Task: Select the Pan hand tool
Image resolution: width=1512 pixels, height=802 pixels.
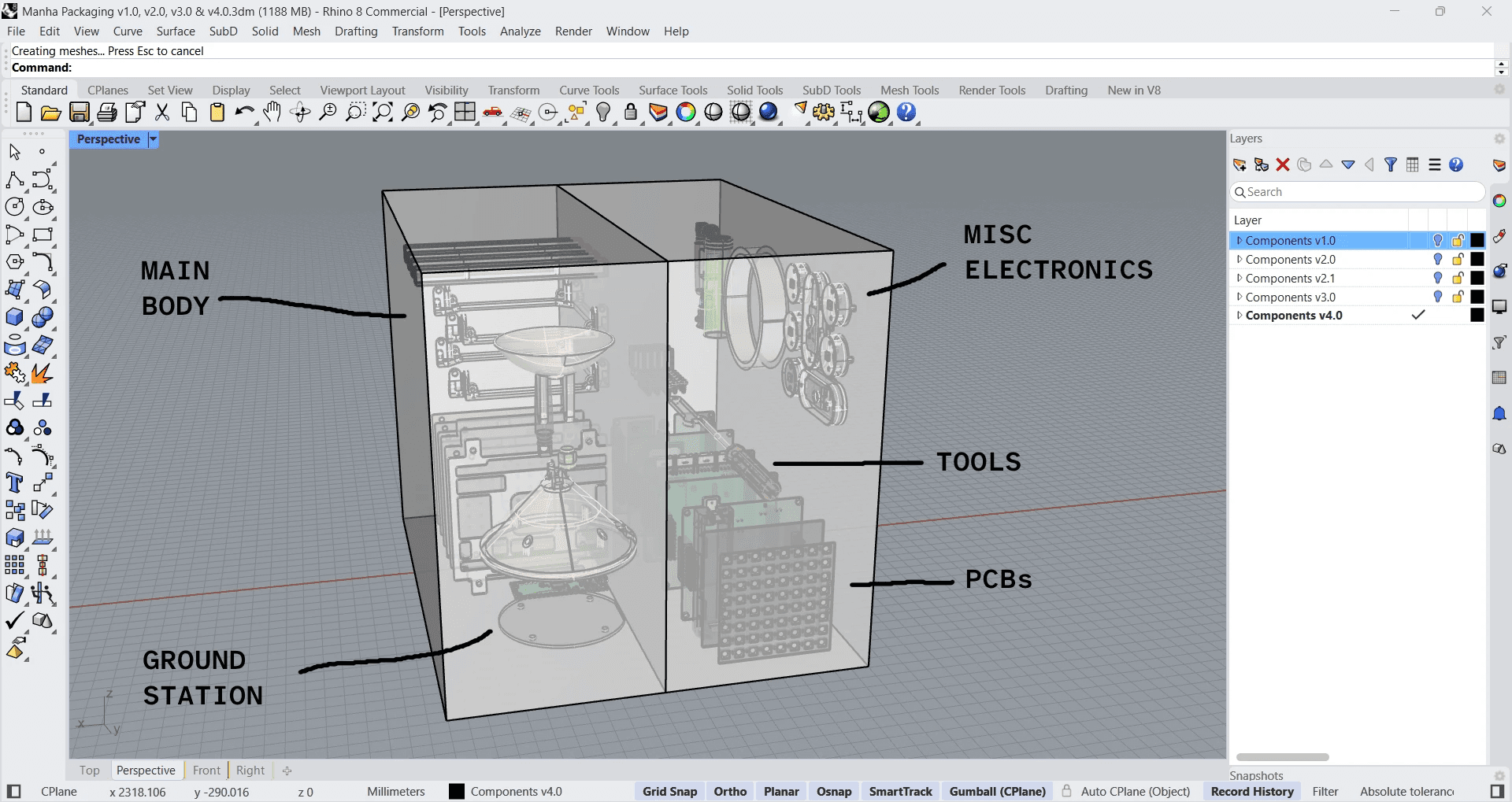Action: tap(272, 113)
